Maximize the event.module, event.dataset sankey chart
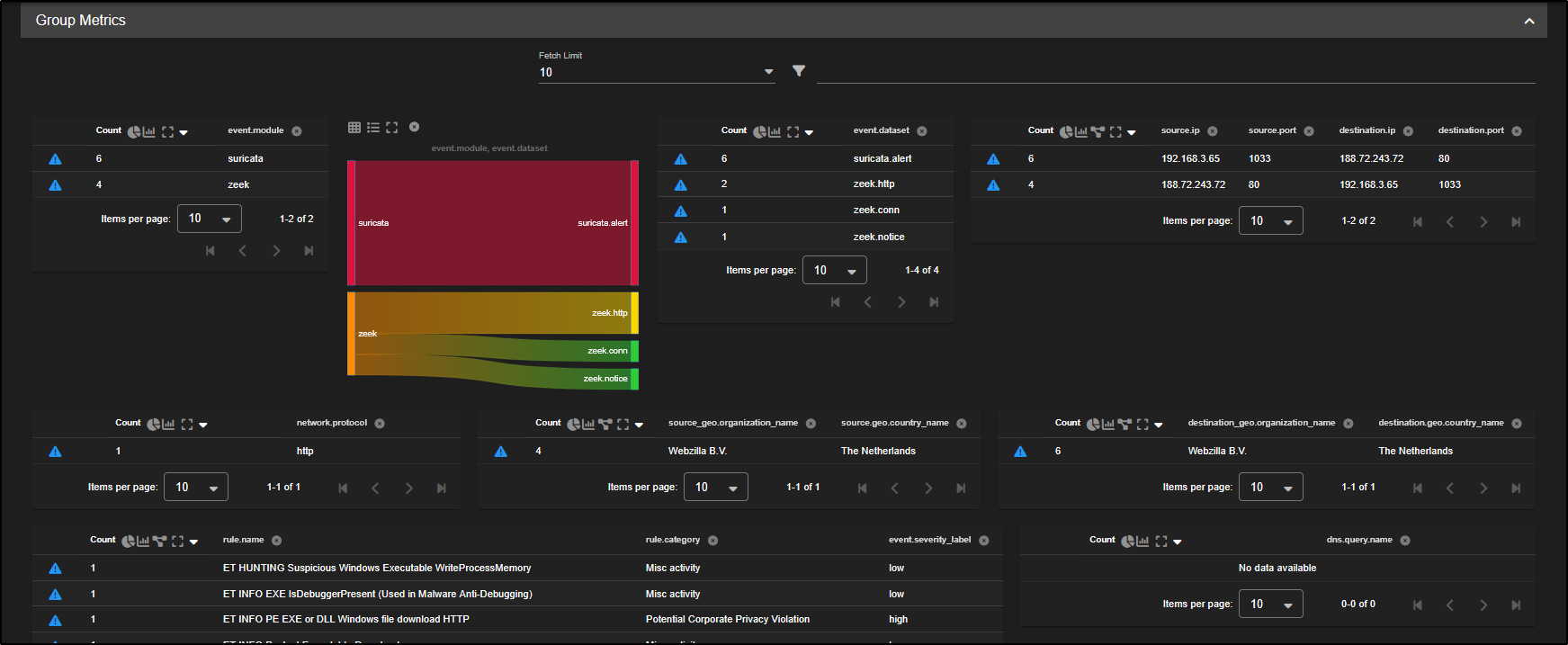 (391, 128)
